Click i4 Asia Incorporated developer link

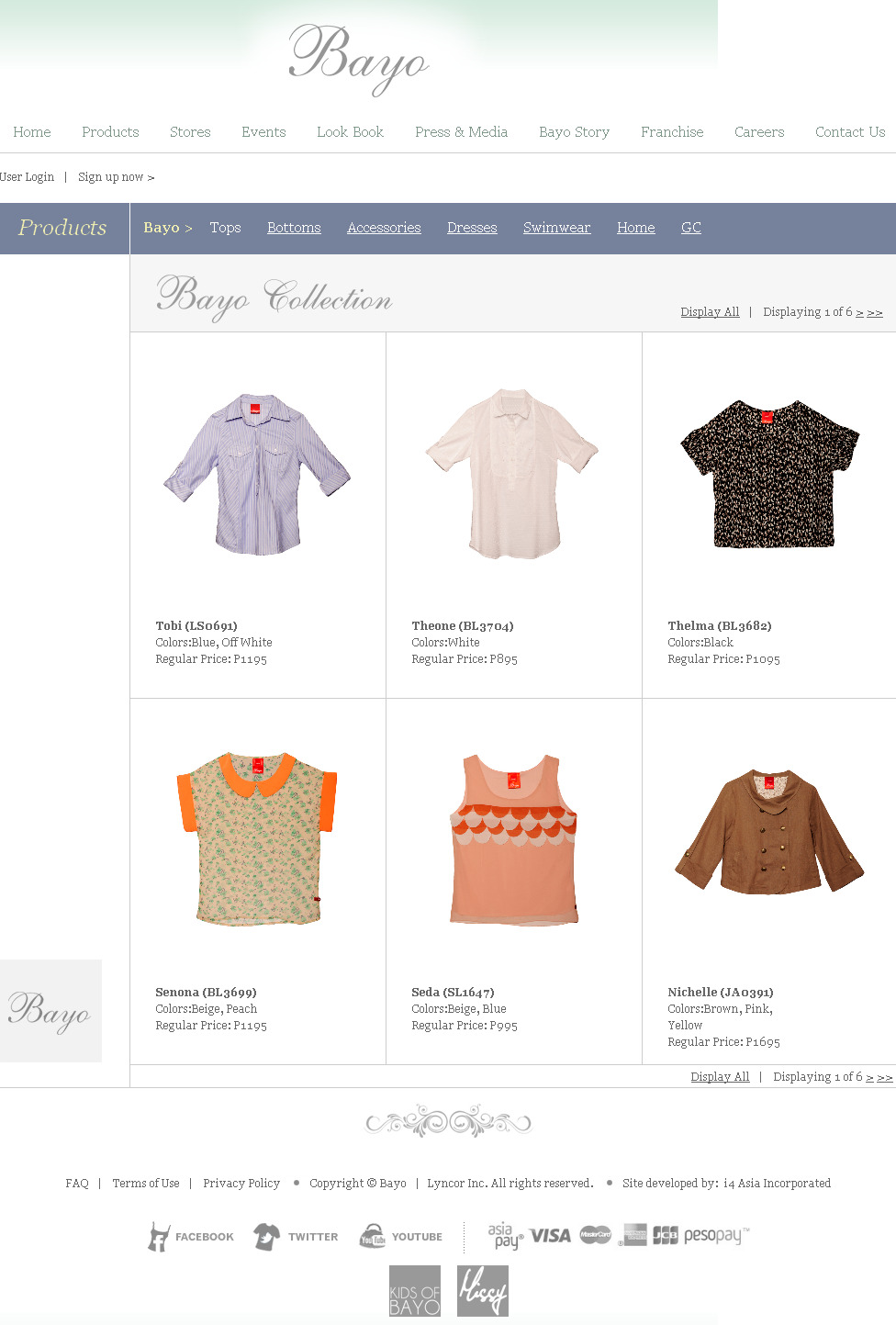777,1184
